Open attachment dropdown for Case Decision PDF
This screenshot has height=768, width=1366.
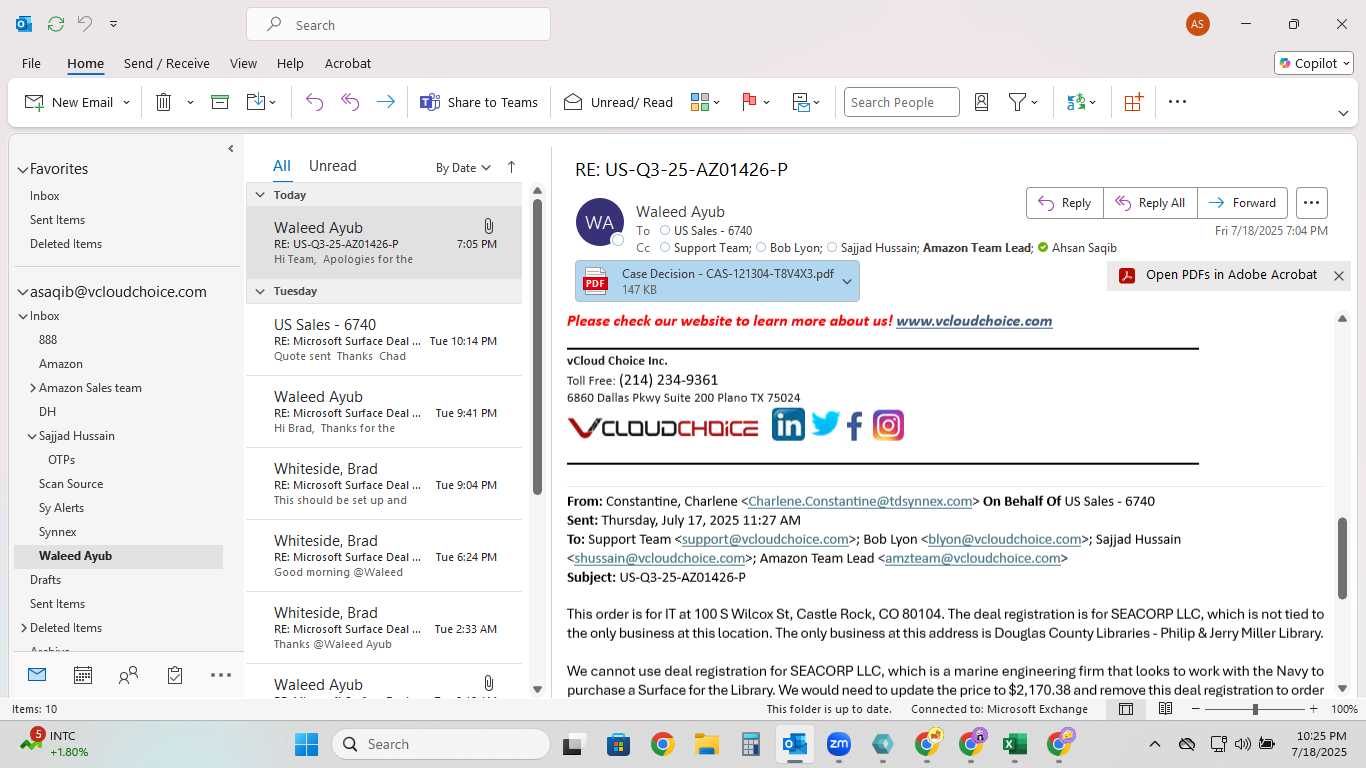[847, 281]
